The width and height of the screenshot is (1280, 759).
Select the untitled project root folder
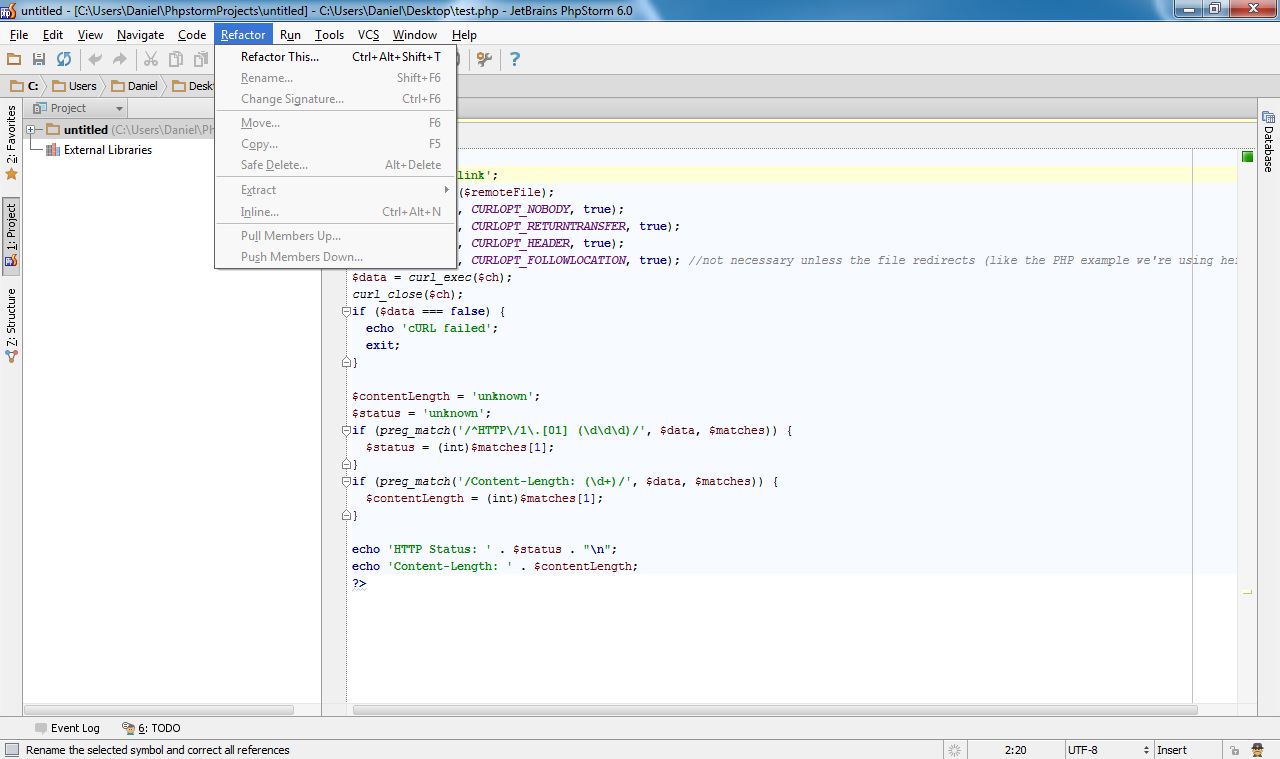(86, 130)
